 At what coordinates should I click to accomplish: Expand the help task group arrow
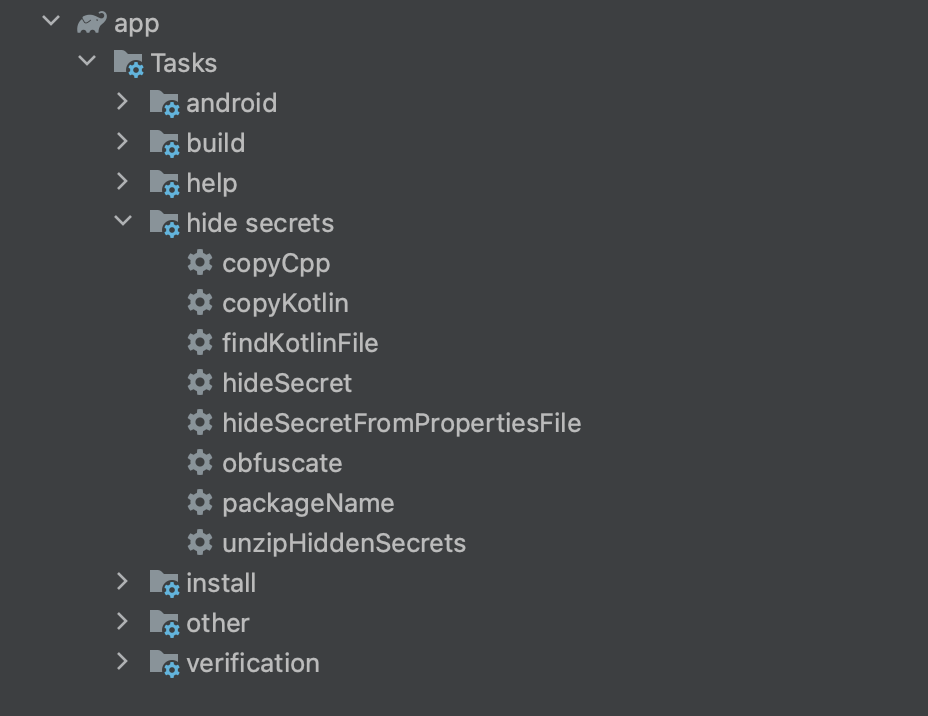pos(123,182)
